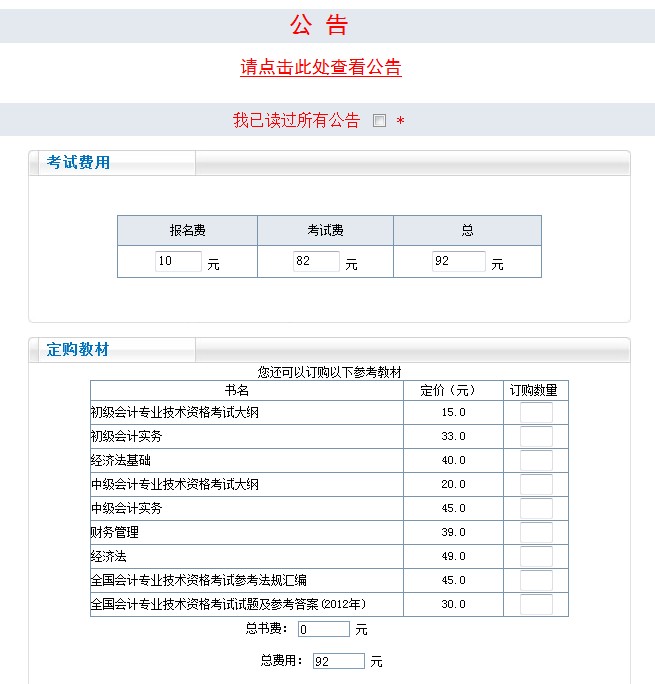Image resolution: width=655 pixels, height=684 pixels.
Task: Click quantity box for 参考法规汇编
Action: click(536, 581)
